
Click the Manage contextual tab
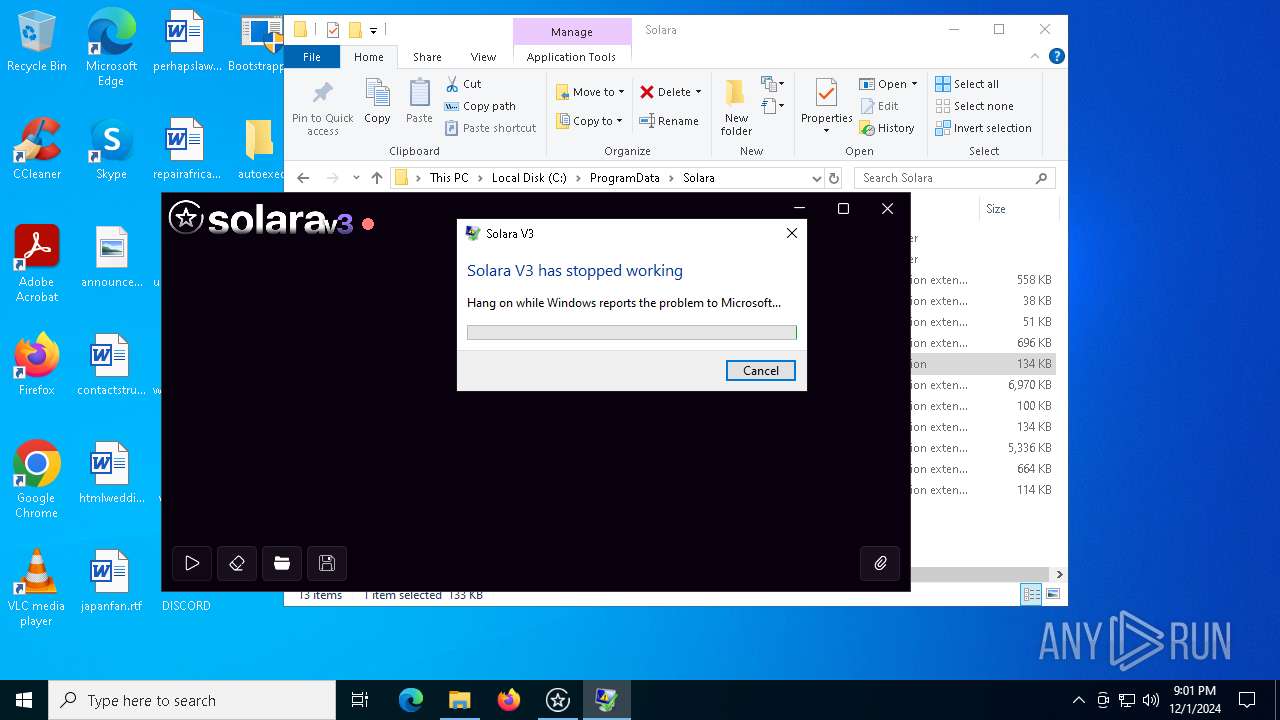pos(572,32)
